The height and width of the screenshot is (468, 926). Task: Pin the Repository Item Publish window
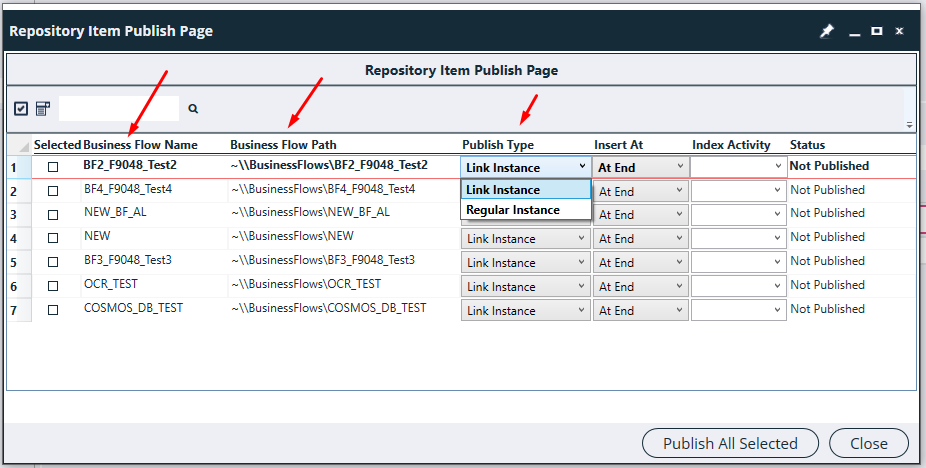[x=826, y=31]
